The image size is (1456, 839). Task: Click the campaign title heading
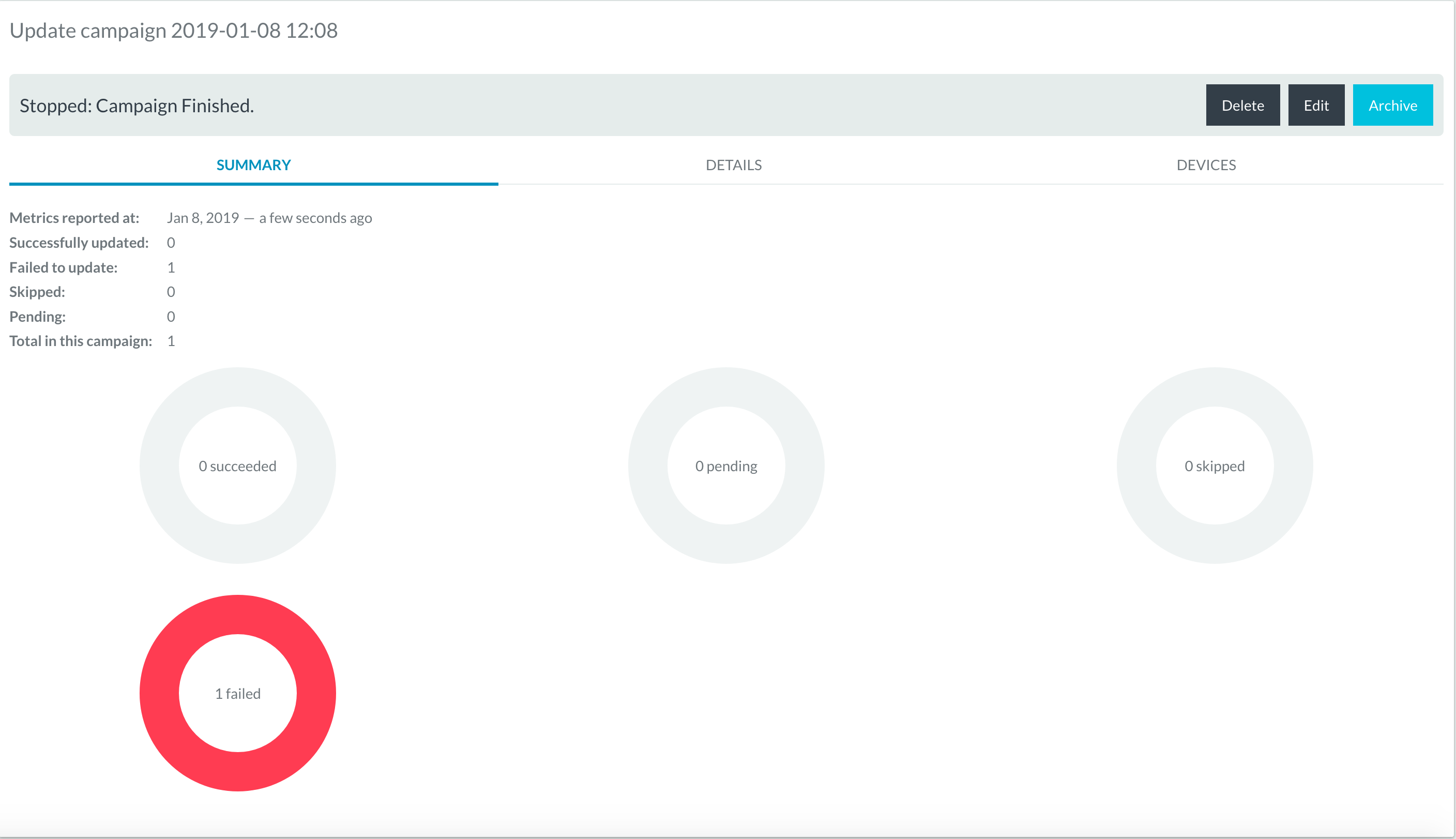coord(173,31)
